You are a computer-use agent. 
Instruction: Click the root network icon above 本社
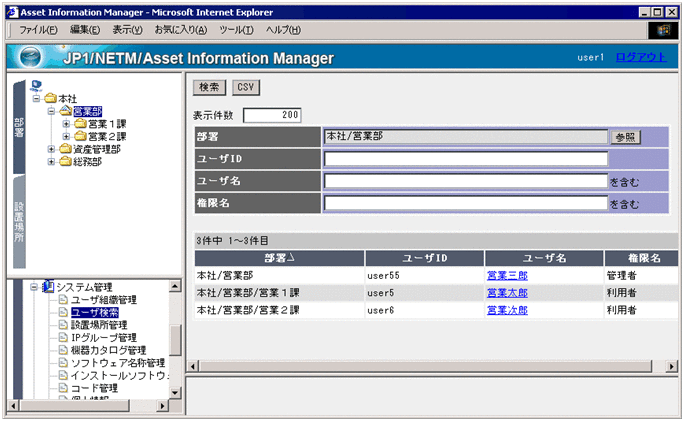click(37, 85)
